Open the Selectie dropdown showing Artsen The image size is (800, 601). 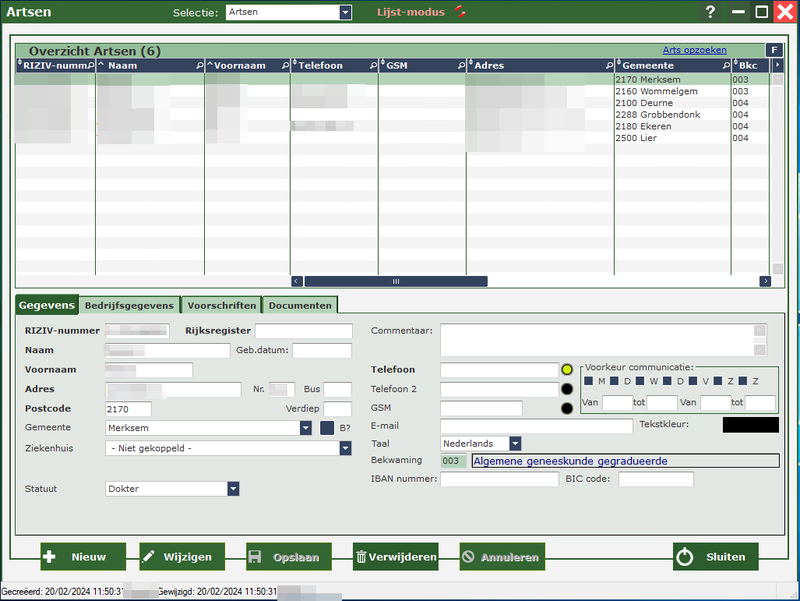tap(345, 13)
